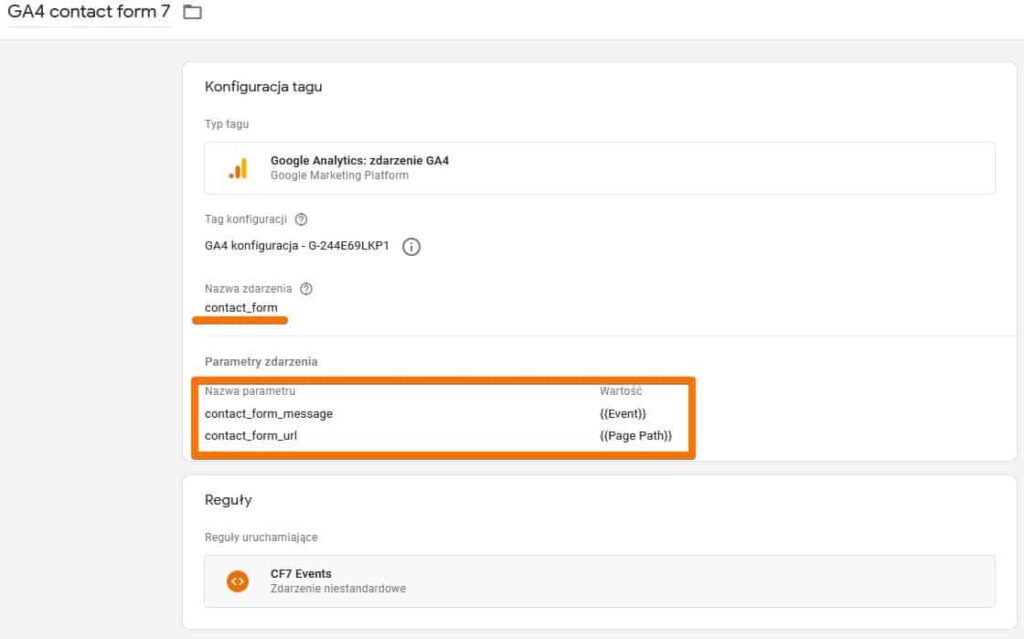Viewport: 1024px width, 639px height.
Task: Select the Google Analytics: zdarzenie GA4 tag type
Action: (359, 160)
